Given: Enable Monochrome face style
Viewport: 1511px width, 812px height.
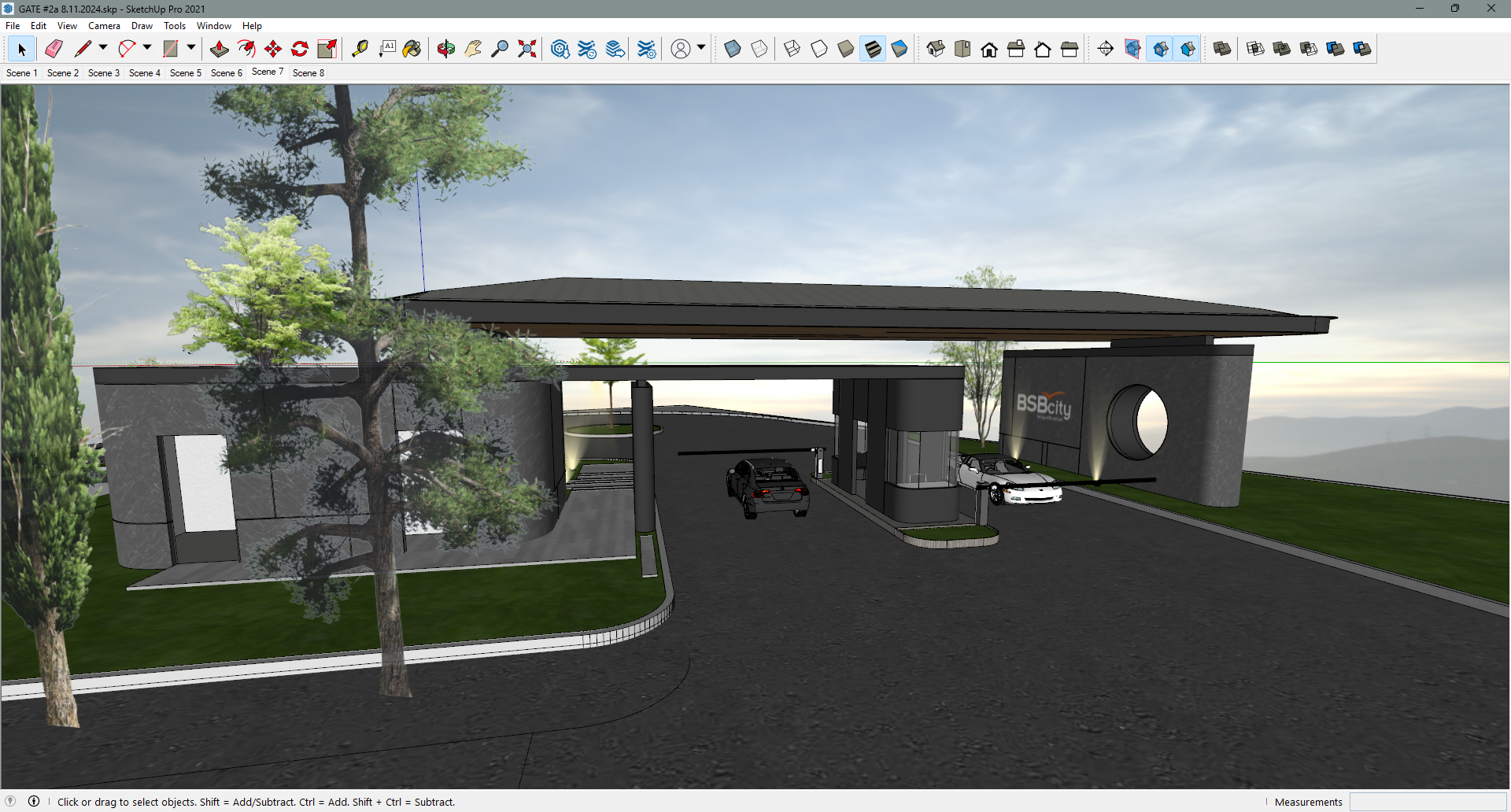Looking at the screenshot, I should coord(900,49).
